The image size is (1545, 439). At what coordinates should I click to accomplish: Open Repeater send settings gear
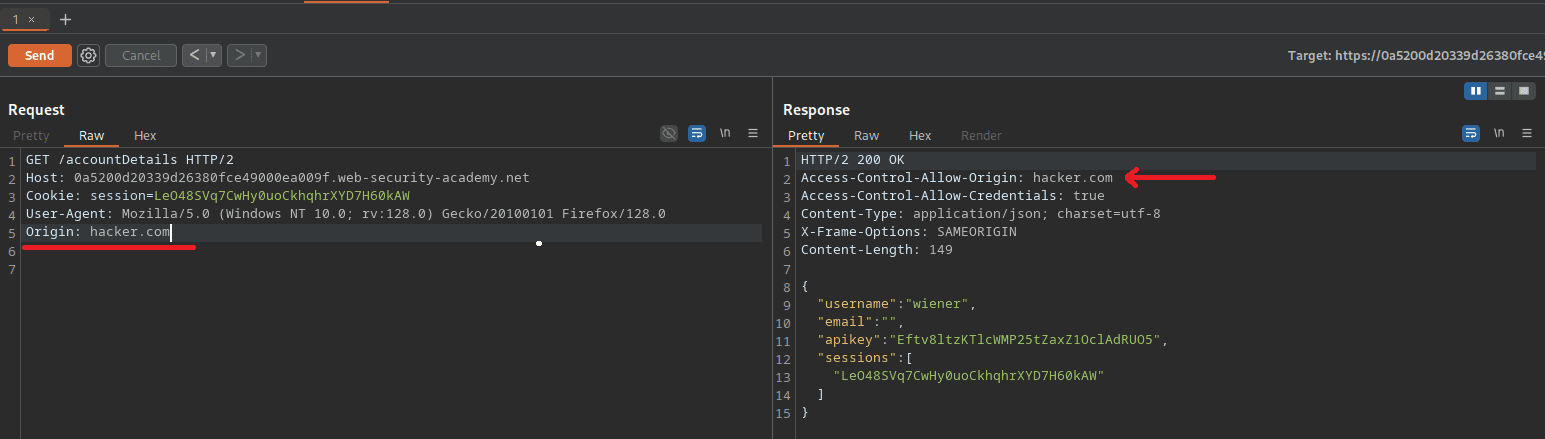click(88, 56)
